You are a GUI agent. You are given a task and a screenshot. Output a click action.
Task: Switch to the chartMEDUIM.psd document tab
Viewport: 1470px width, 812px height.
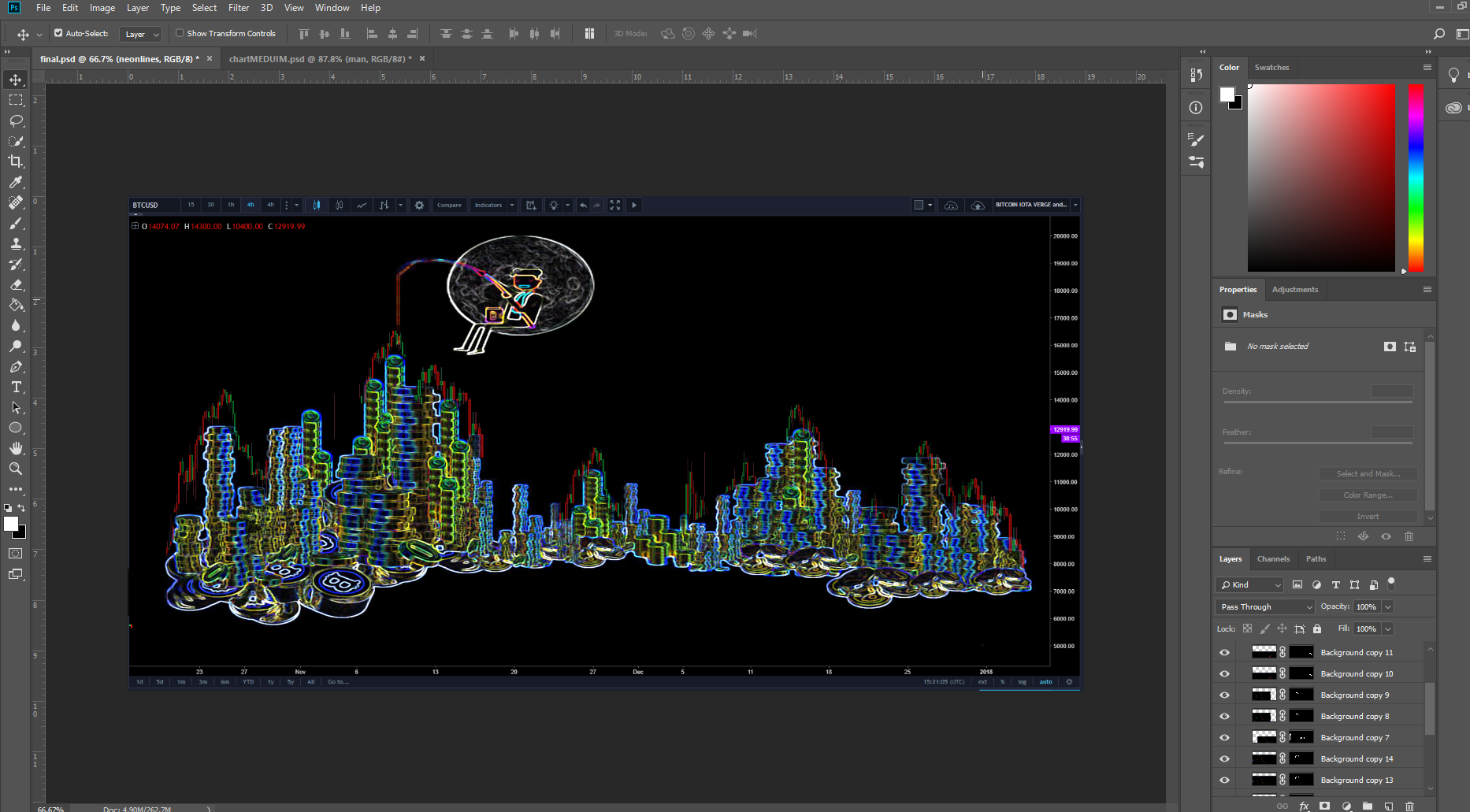[320, 59]
